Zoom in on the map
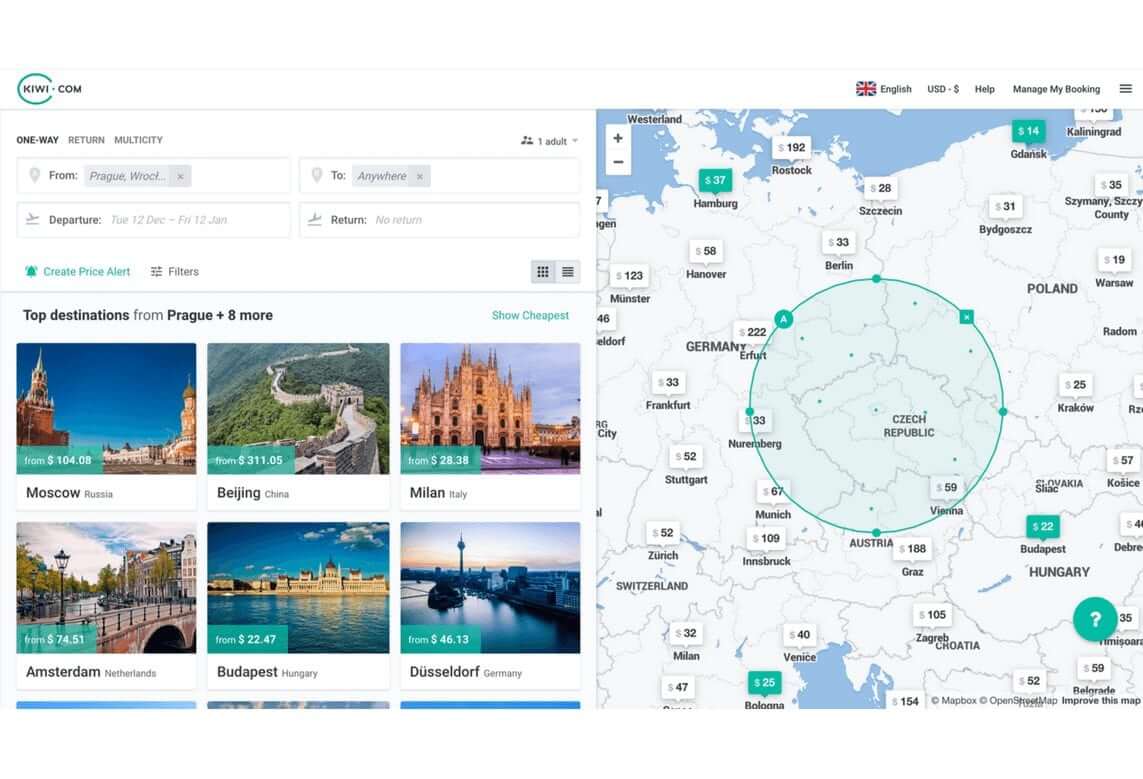1143x779 pixels. point(618,139)
